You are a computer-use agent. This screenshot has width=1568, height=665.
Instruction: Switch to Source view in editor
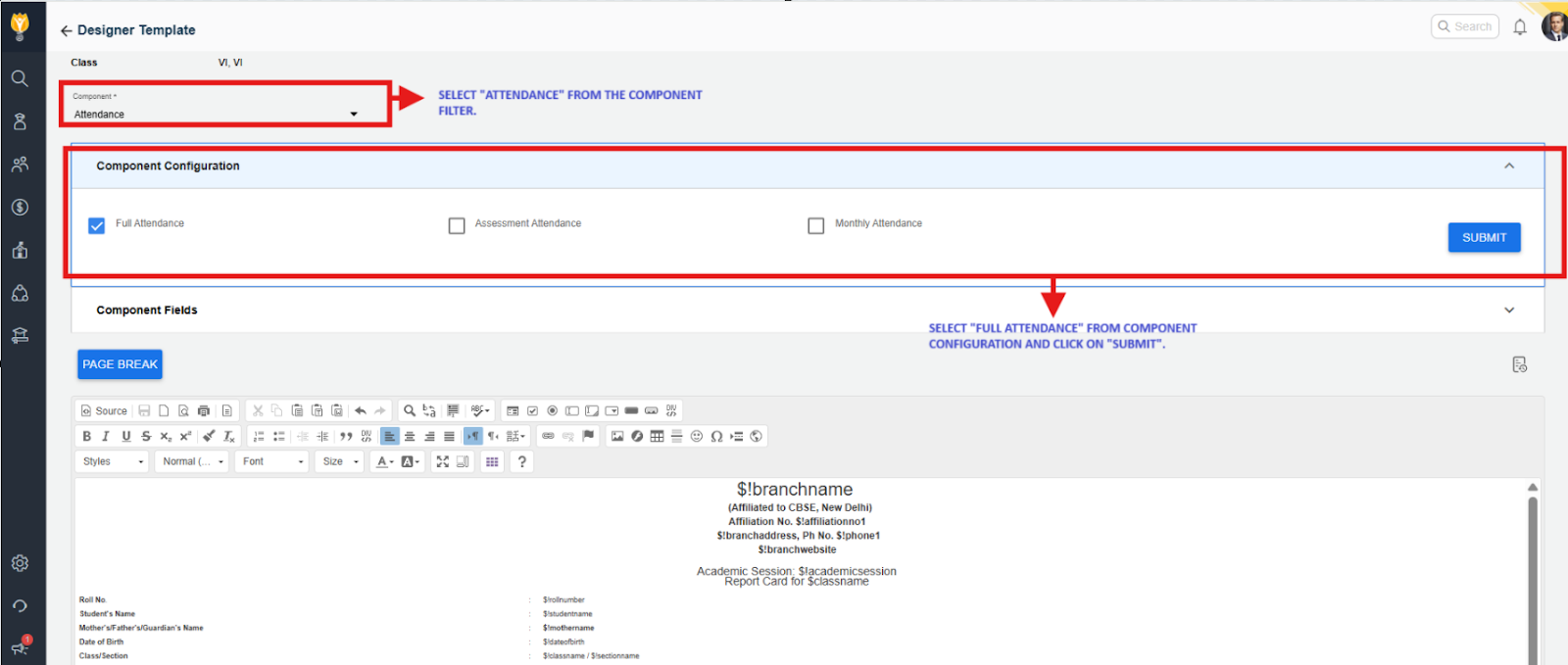coord(104,411)
